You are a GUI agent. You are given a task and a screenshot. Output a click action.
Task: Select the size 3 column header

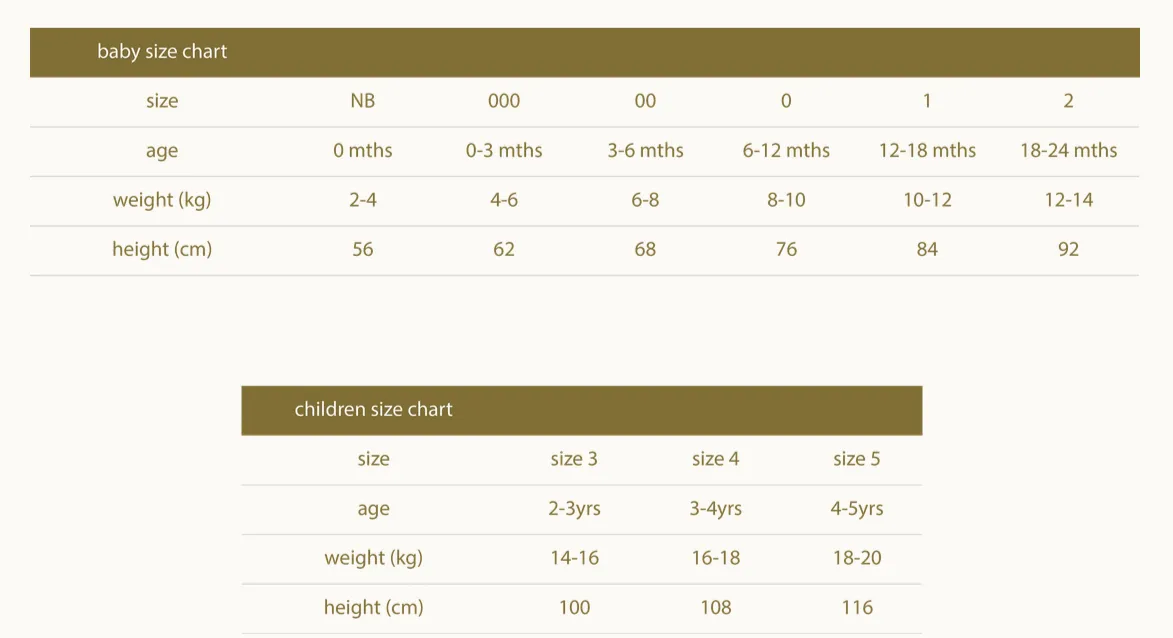[x=574, y=458]
